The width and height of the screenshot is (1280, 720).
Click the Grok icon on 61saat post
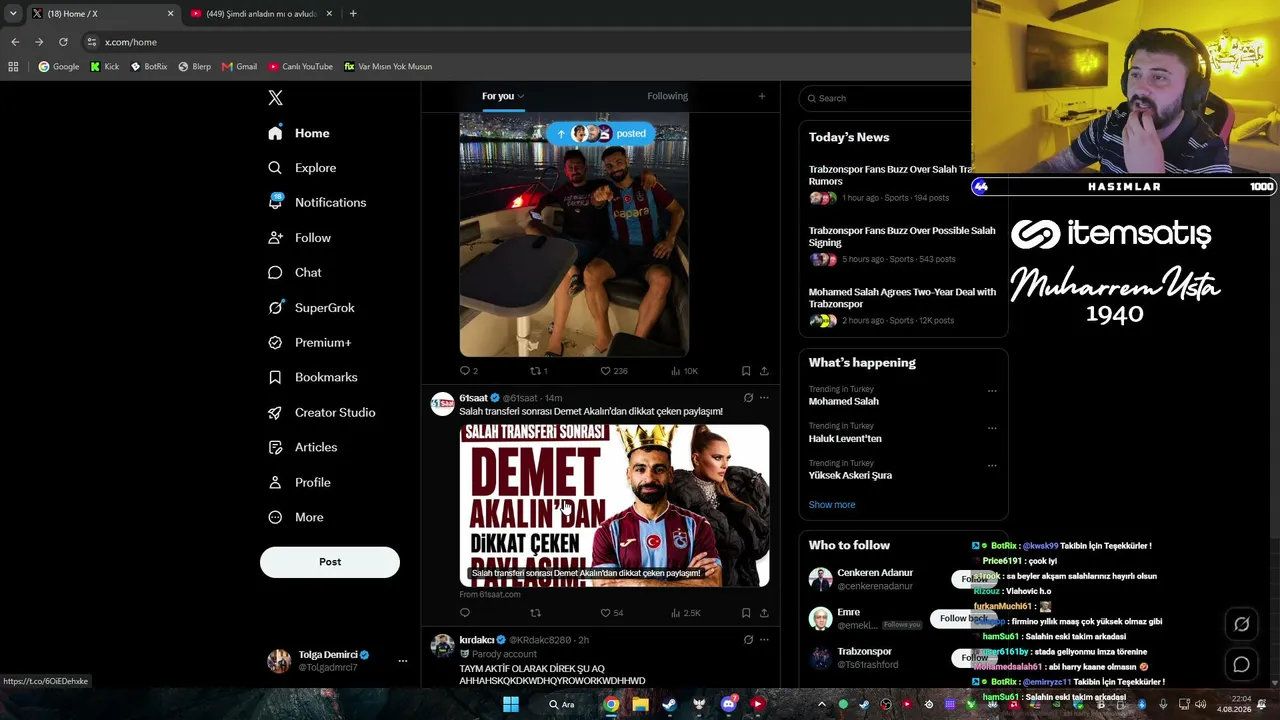(748, 398)
